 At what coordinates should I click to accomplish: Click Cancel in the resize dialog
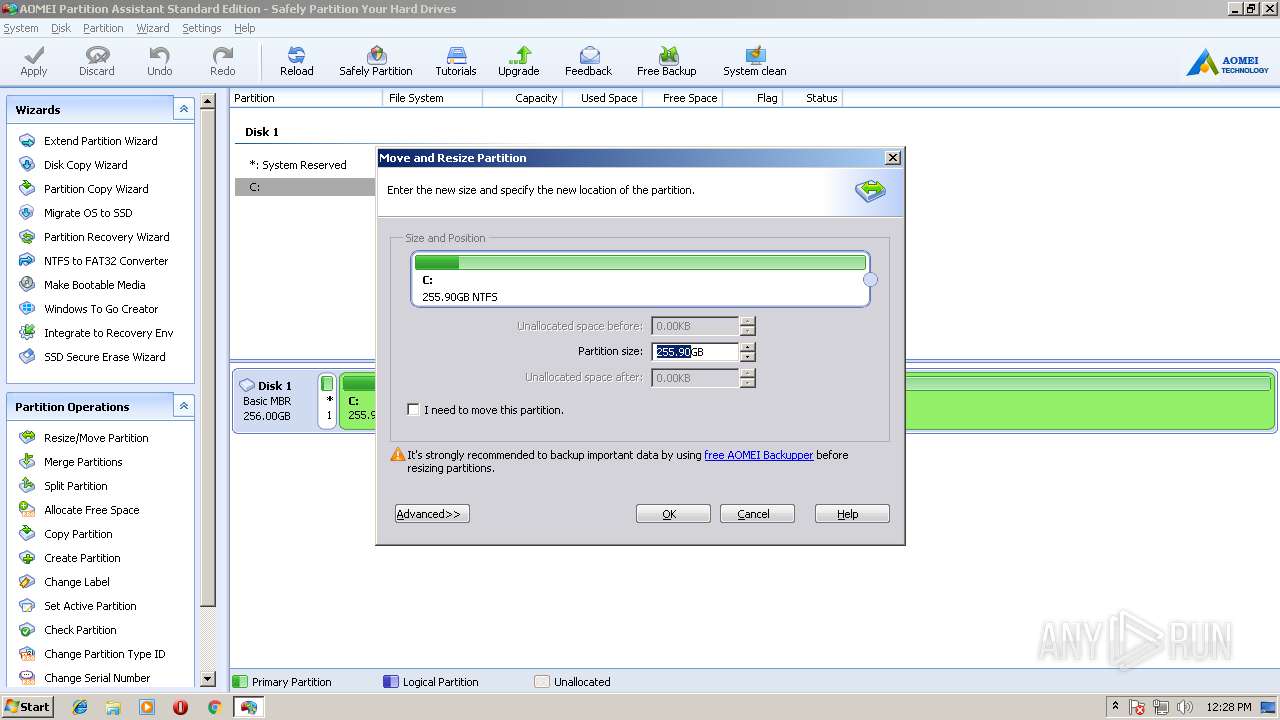click(x=757, y=514)
